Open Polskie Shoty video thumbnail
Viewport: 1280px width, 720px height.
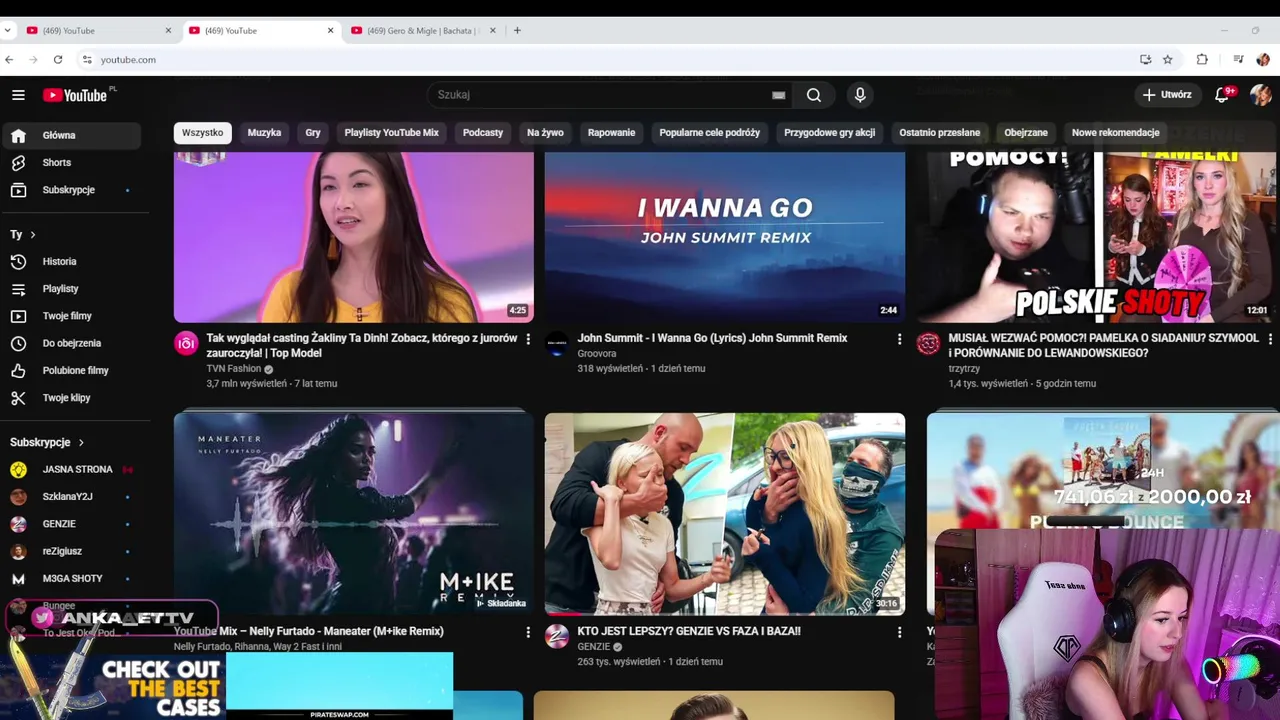pos(1098,237)
